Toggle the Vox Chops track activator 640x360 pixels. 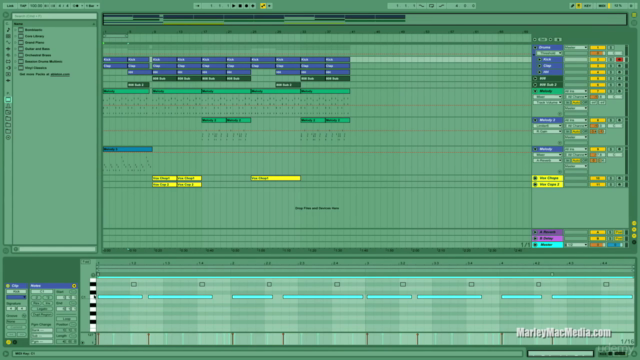pyautogui.click(x=598, y=178)
